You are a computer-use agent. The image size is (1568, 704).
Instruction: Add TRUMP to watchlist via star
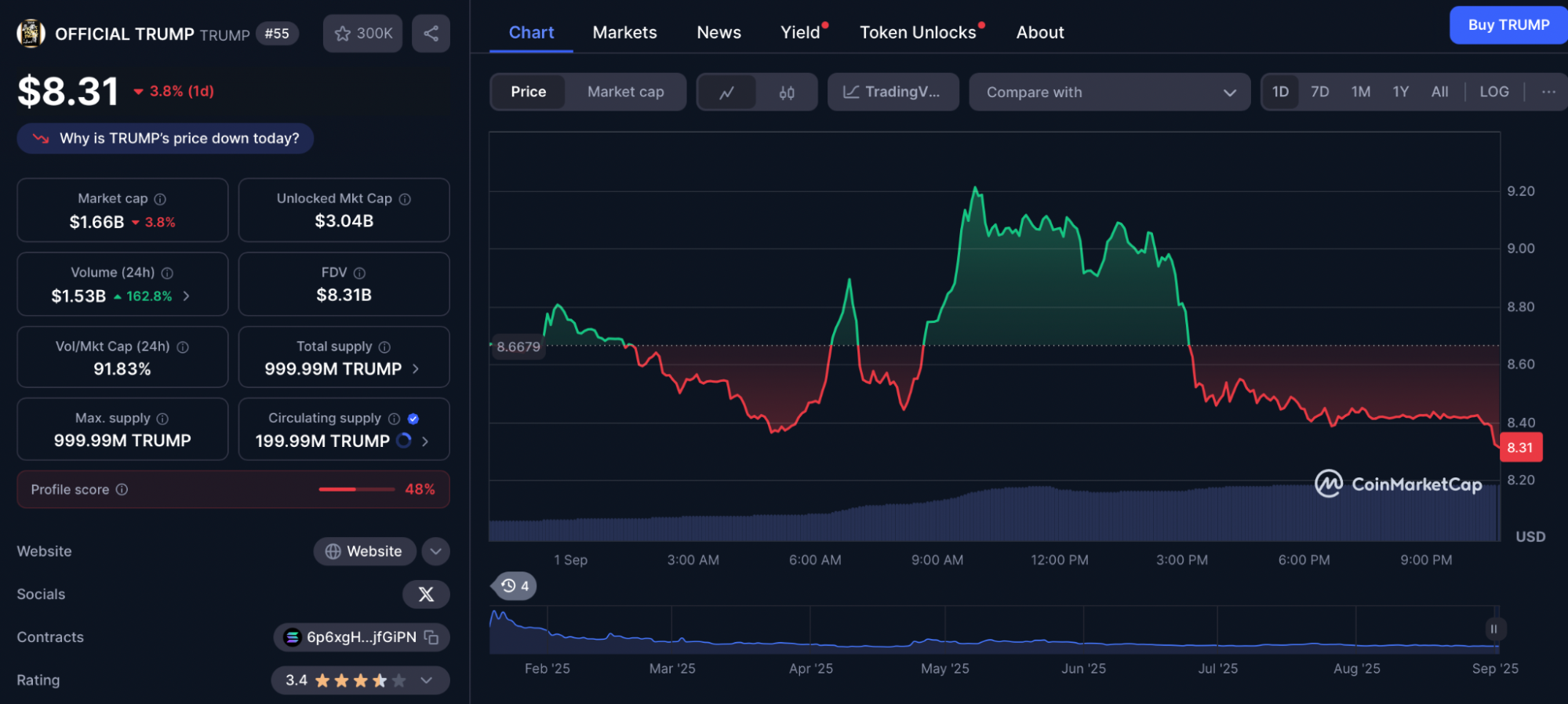click(362, 34)
